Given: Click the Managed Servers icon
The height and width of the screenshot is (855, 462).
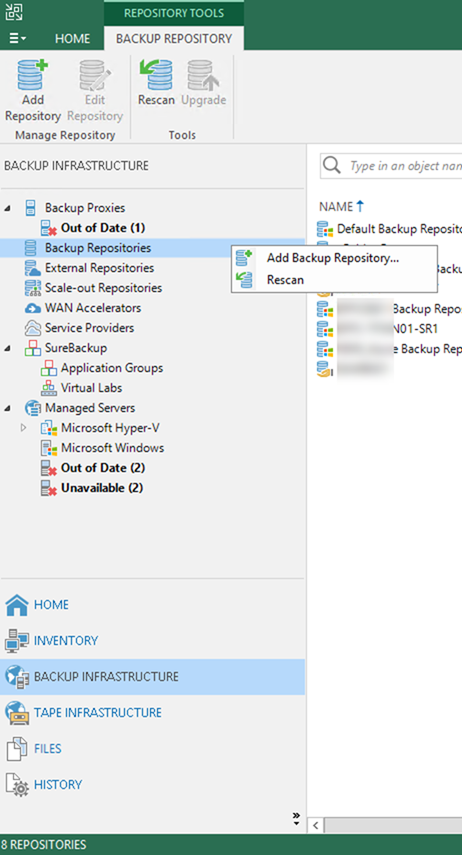Looking at the screenshot, I should [33, 408].
